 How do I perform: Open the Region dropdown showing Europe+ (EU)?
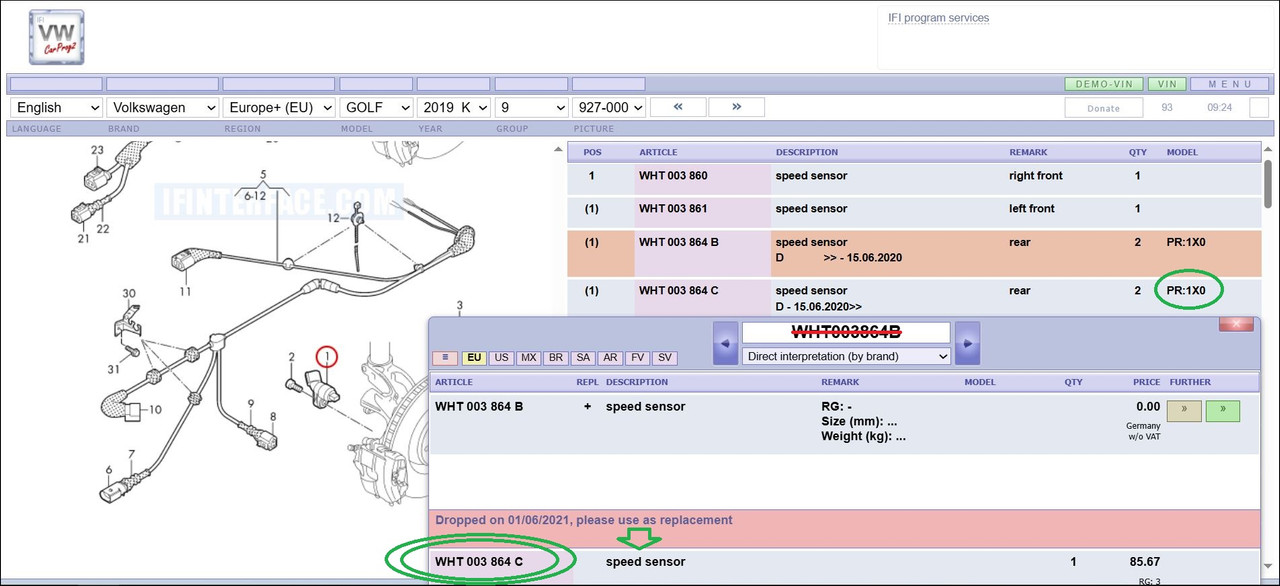click(279, 107)
